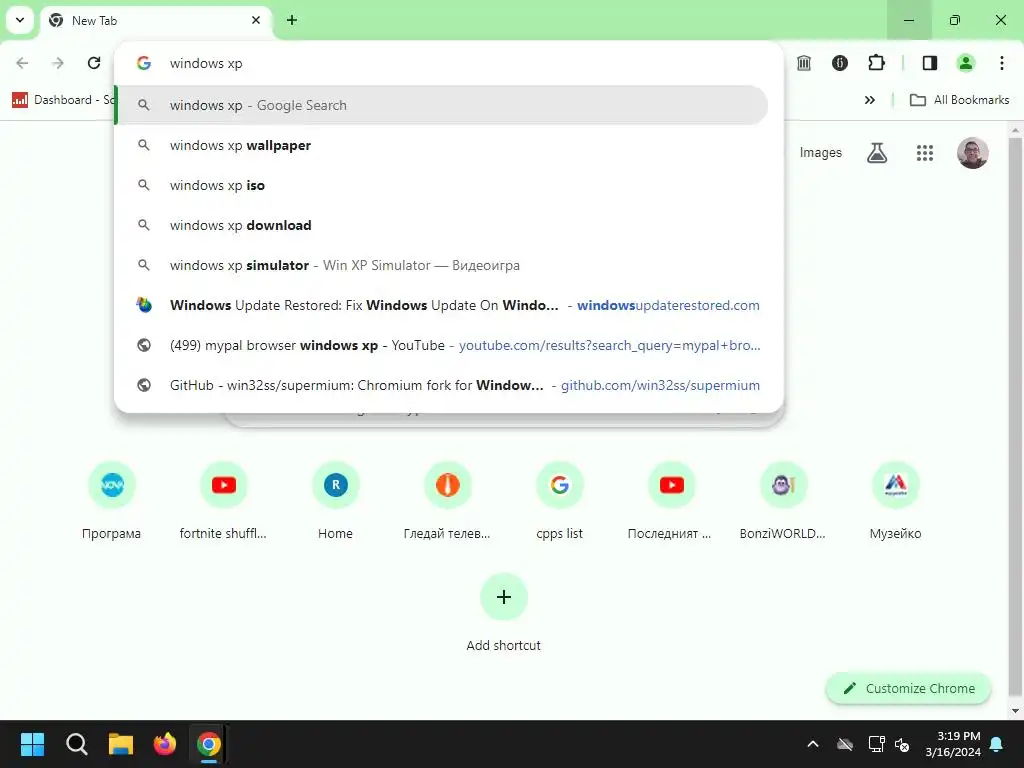Click the round dark info extension icon
This screenshot has width=1024, height=768.
[x=840, y=63]
